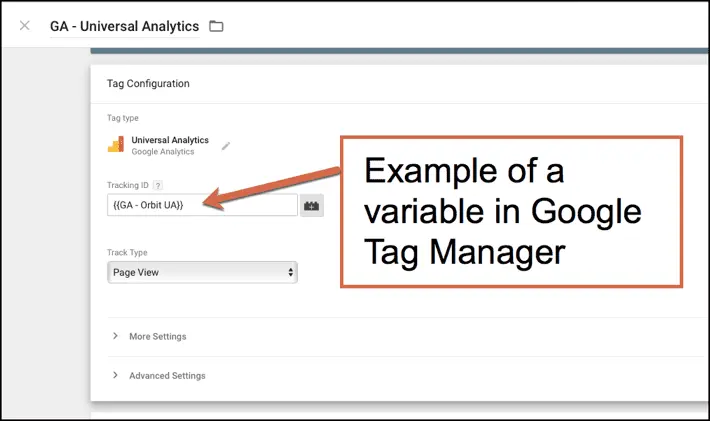Click the Track Type dropdown arrows
The width and height of the screenshot is (710, 421).
(290, 272)
